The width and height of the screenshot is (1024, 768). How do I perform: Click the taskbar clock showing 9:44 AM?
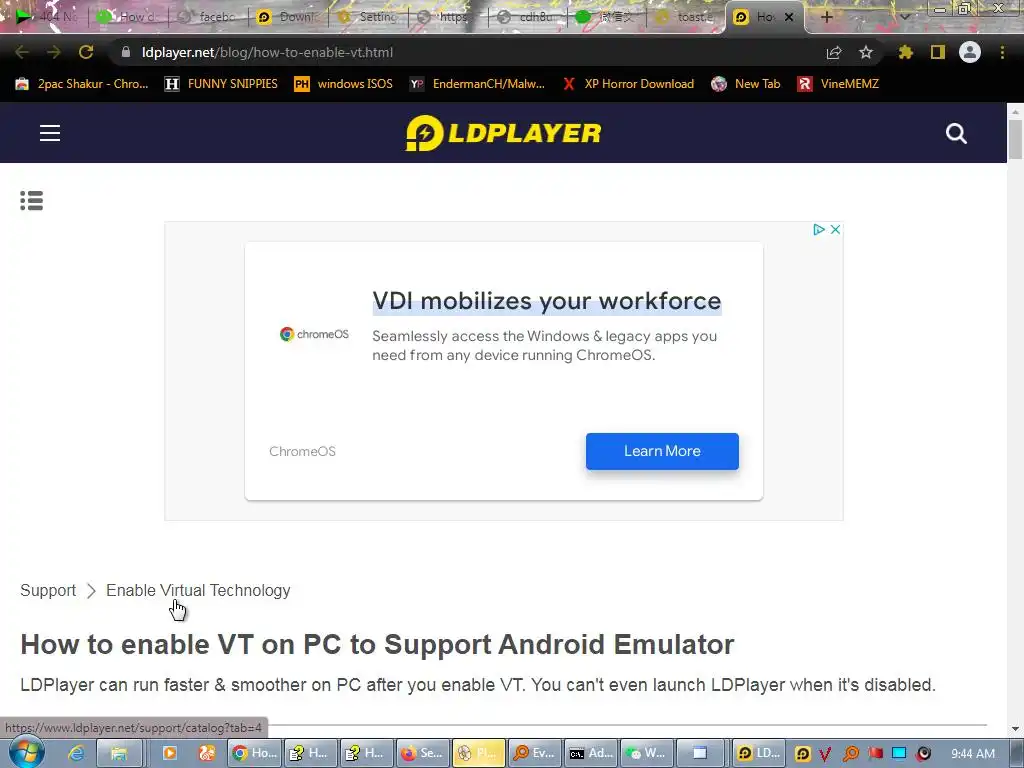(973, 754)
